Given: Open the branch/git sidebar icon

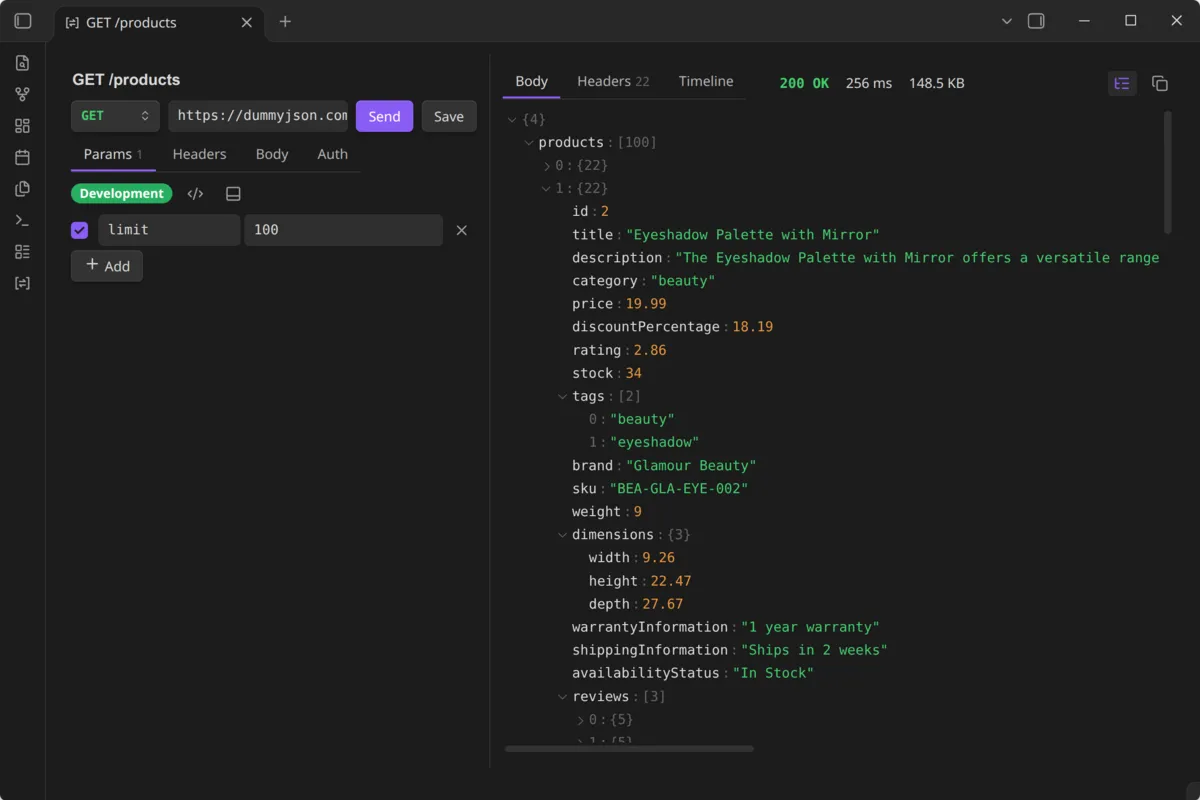Looking at the screenshot, I should [22, 95].
